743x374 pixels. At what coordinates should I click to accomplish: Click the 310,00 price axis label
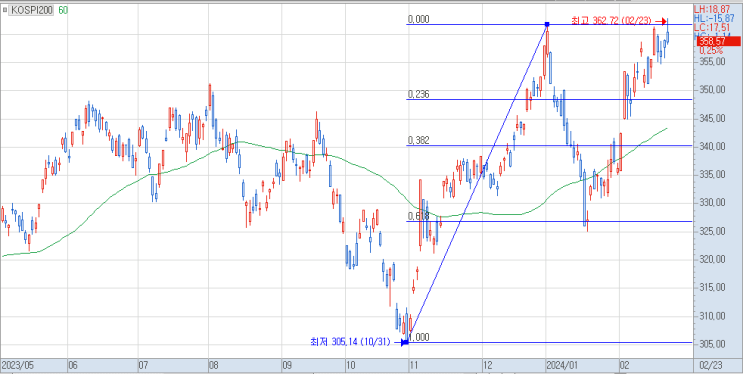[713, 316]
